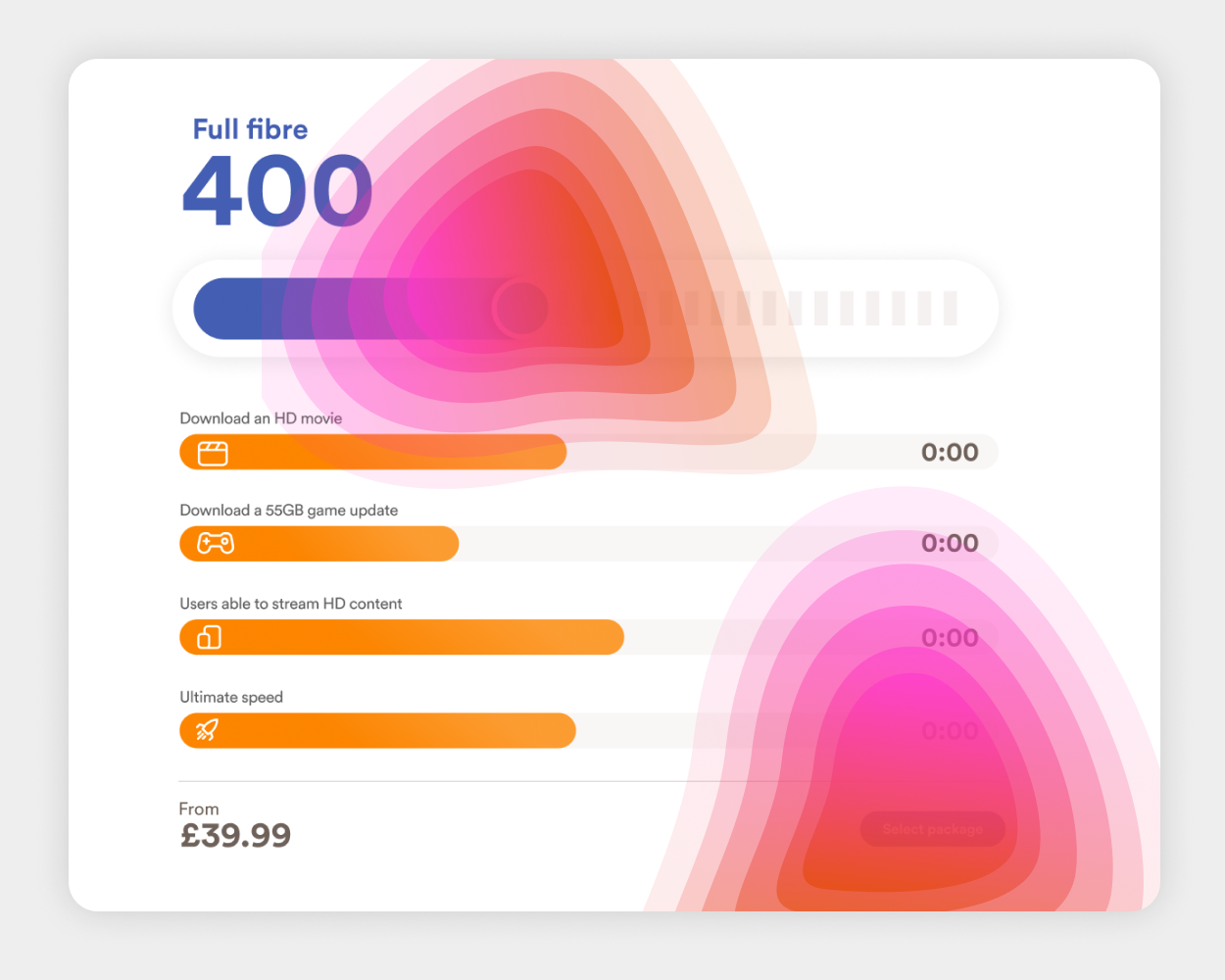Viewport: 1225px width, 980px height.
Task: Click the "Ultimate speed" label text
Action: tap(231, 697)
